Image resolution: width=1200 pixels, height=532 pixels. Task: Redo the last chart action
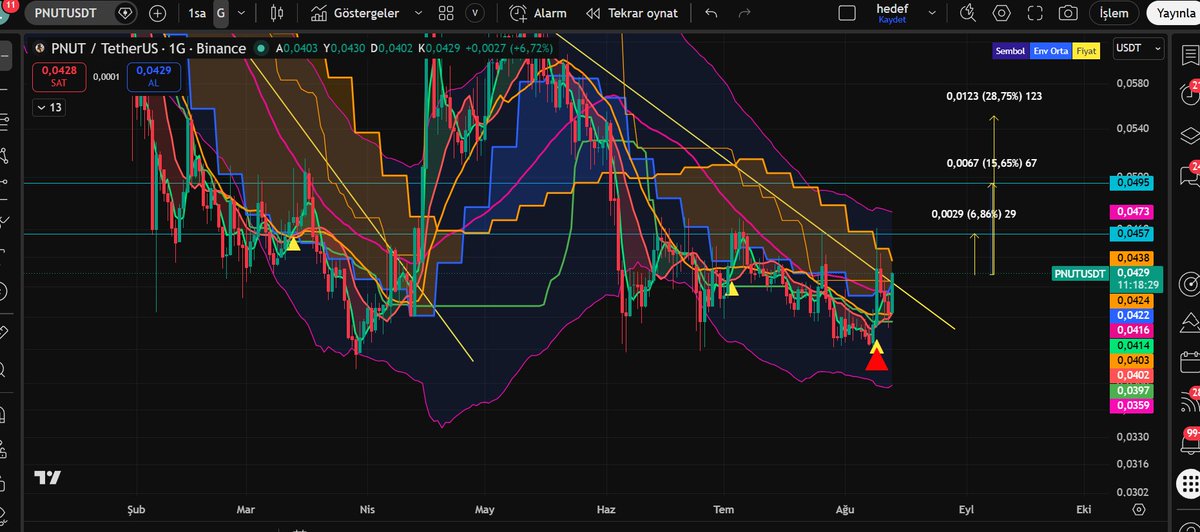tap(744, 14)
